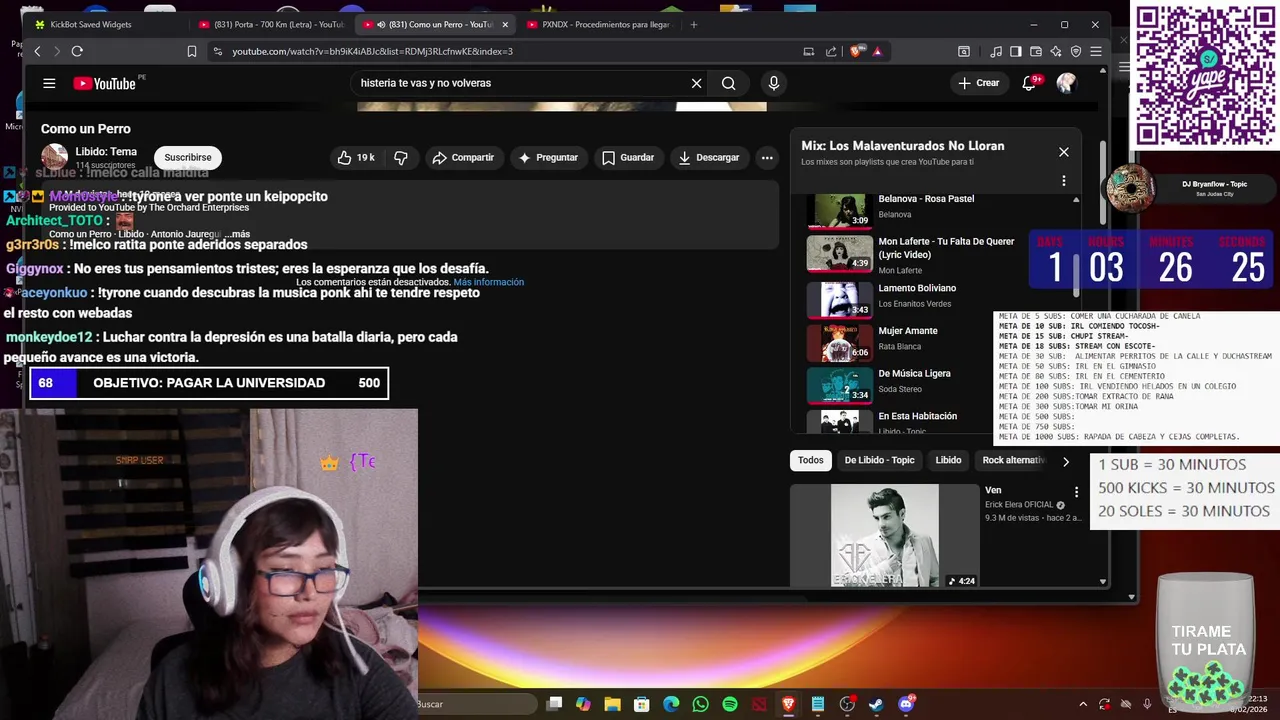Select the Libido filter chip
This screenshot has height=720, width=1280.
(948, 460)
